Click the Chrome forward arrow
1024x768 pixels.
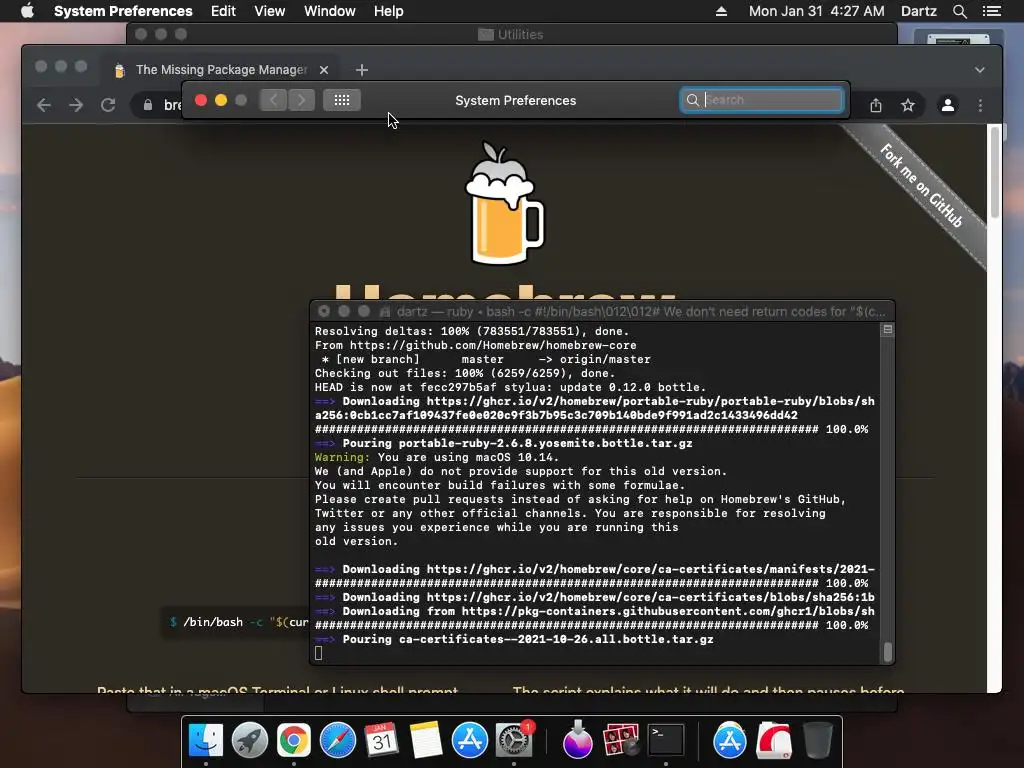pyautogui.click(x=76, y=105)
